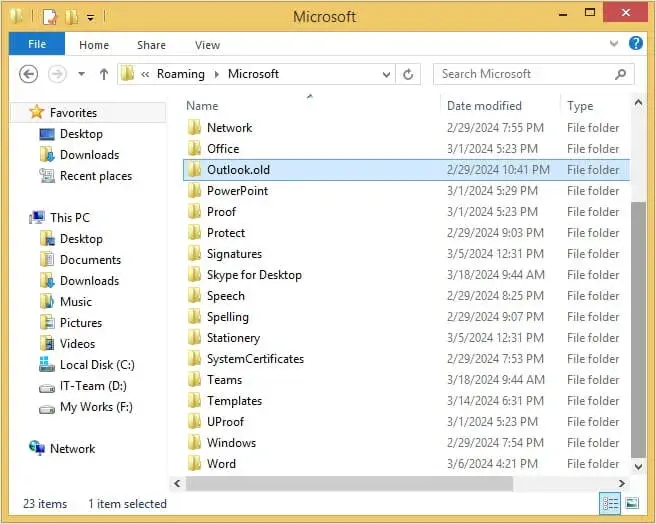Open Customize Quick Access Toolbar dropdown
The image size is (656, 524).
pos(90,18)
